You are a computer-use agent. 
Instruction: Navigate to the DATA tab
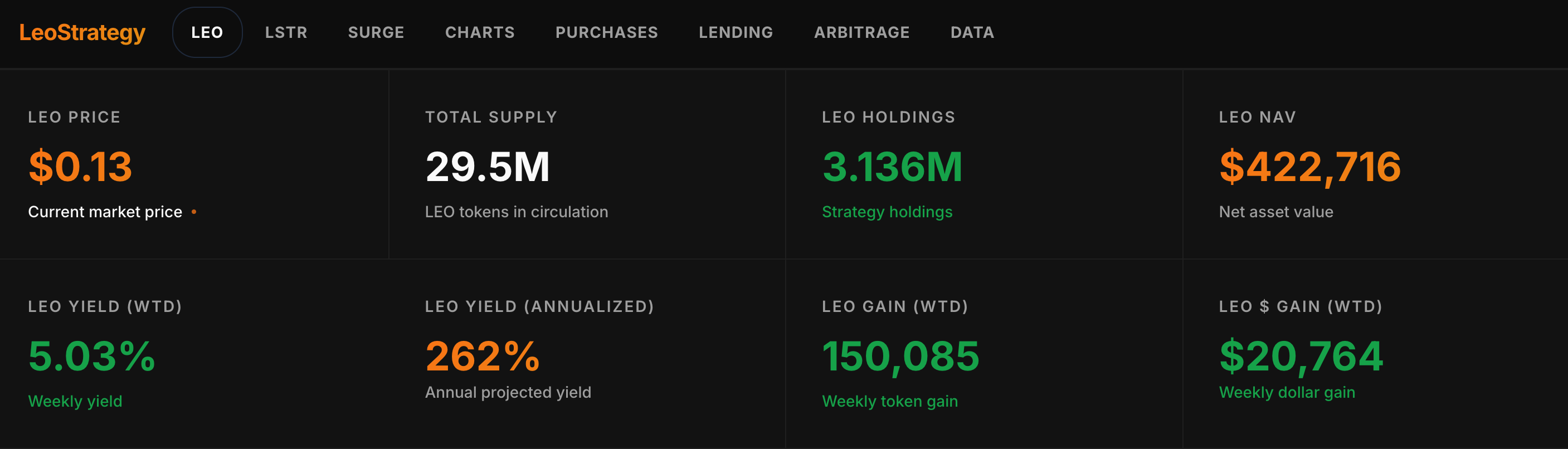(972, 32)
